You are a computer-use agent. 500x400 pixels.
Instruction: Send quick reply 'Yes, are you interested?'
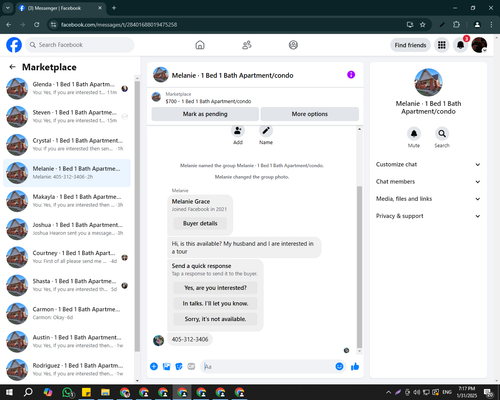(x=215, y=288)
